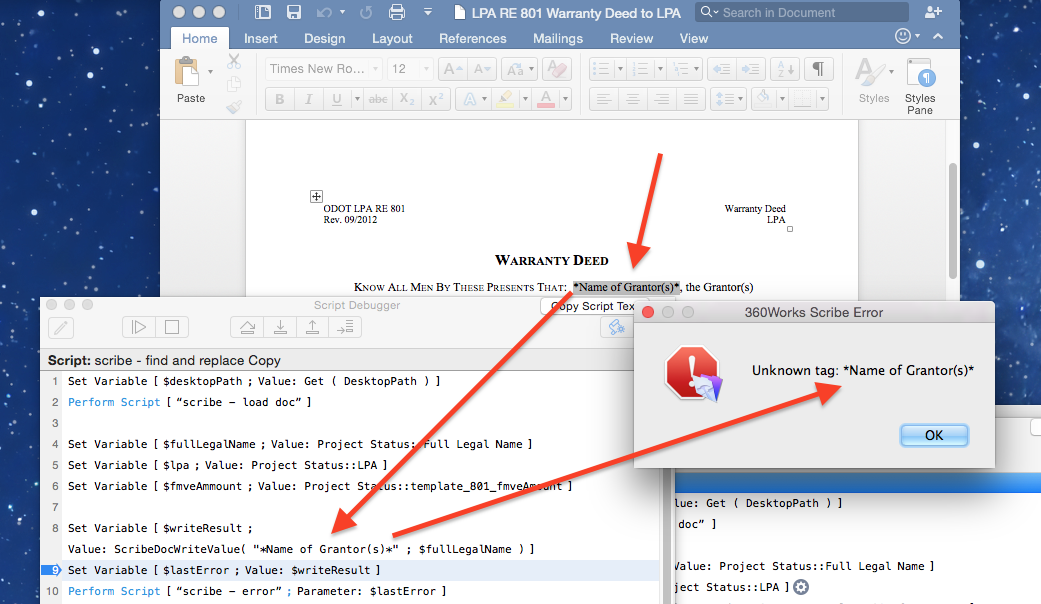Open the font name dropdown
The height and width of the screenshot is (604, 1041).
[375, 68]
